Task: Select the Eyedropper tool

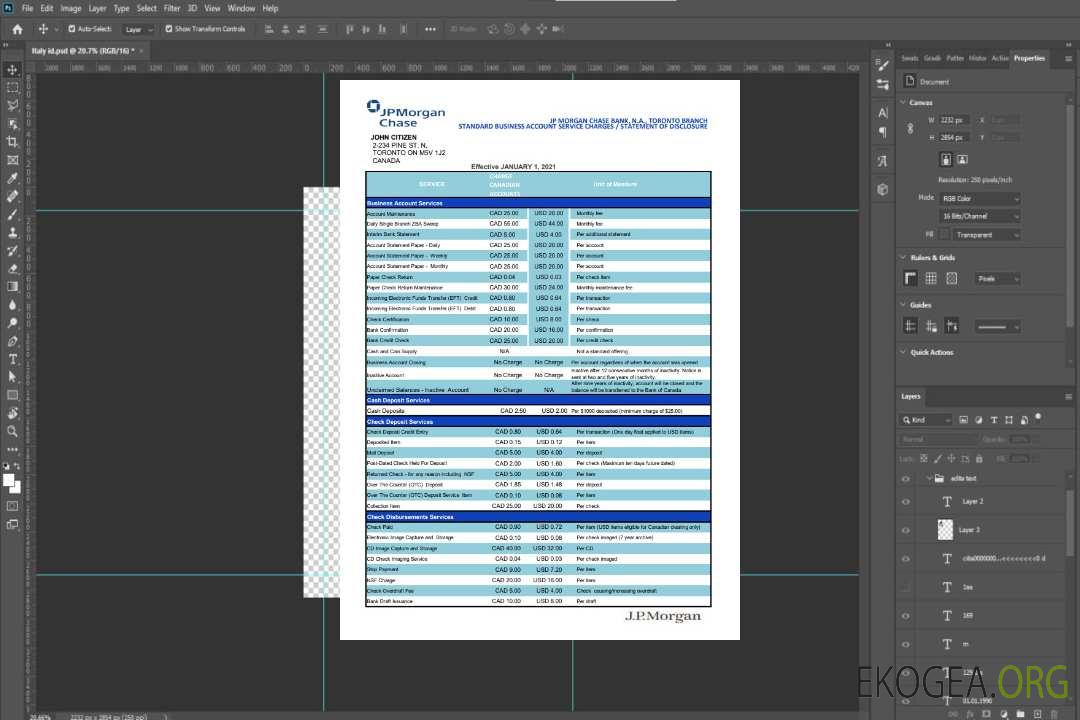Action: point(12,178)
